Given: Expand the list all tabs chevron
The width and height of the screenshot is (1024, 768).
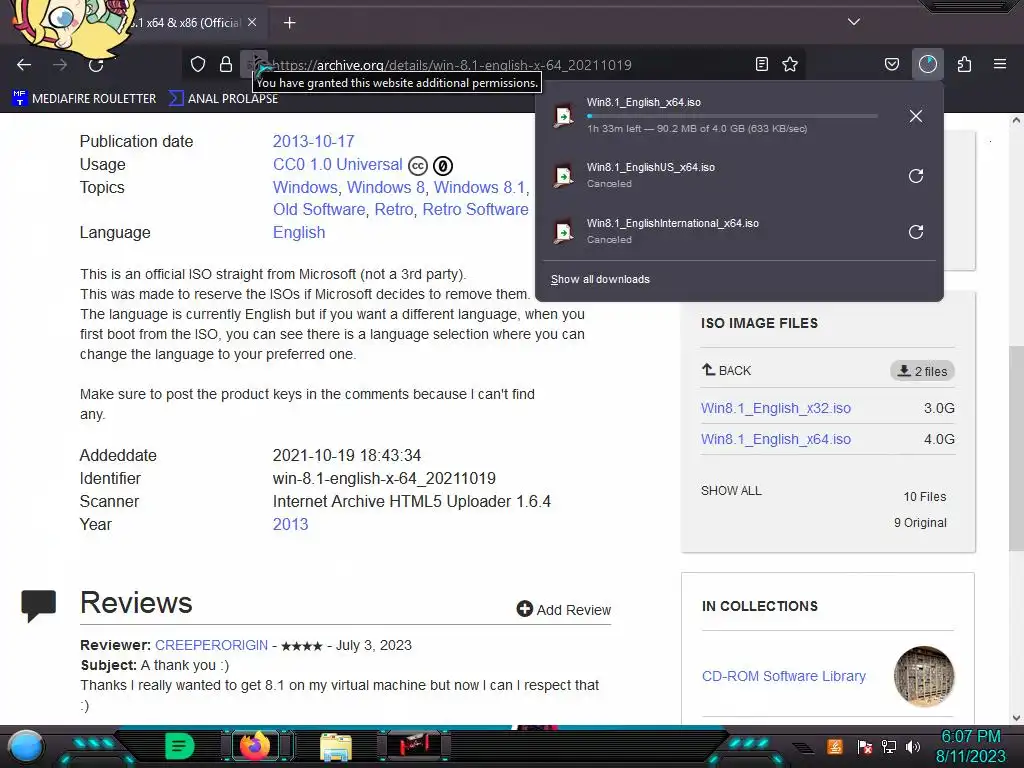Looking at the screenshot, I should 854,22.
